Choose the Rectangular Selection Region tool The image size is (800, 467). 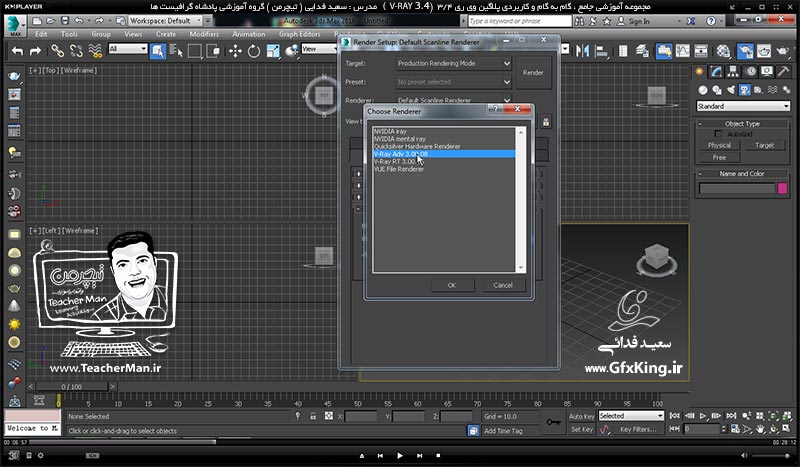(194, 51)
